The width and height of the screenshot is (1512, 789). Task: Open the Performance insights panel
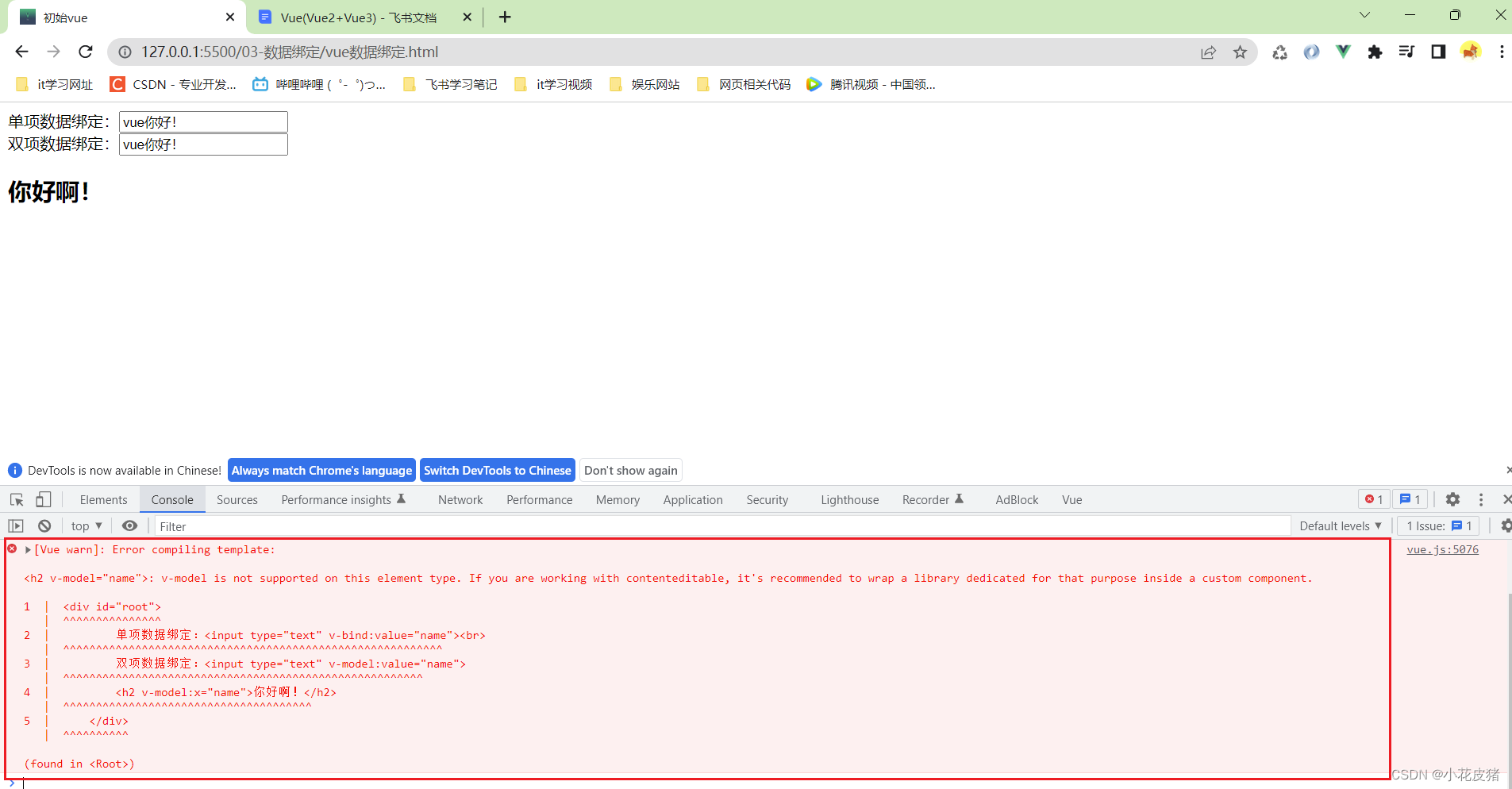point(343,499)
